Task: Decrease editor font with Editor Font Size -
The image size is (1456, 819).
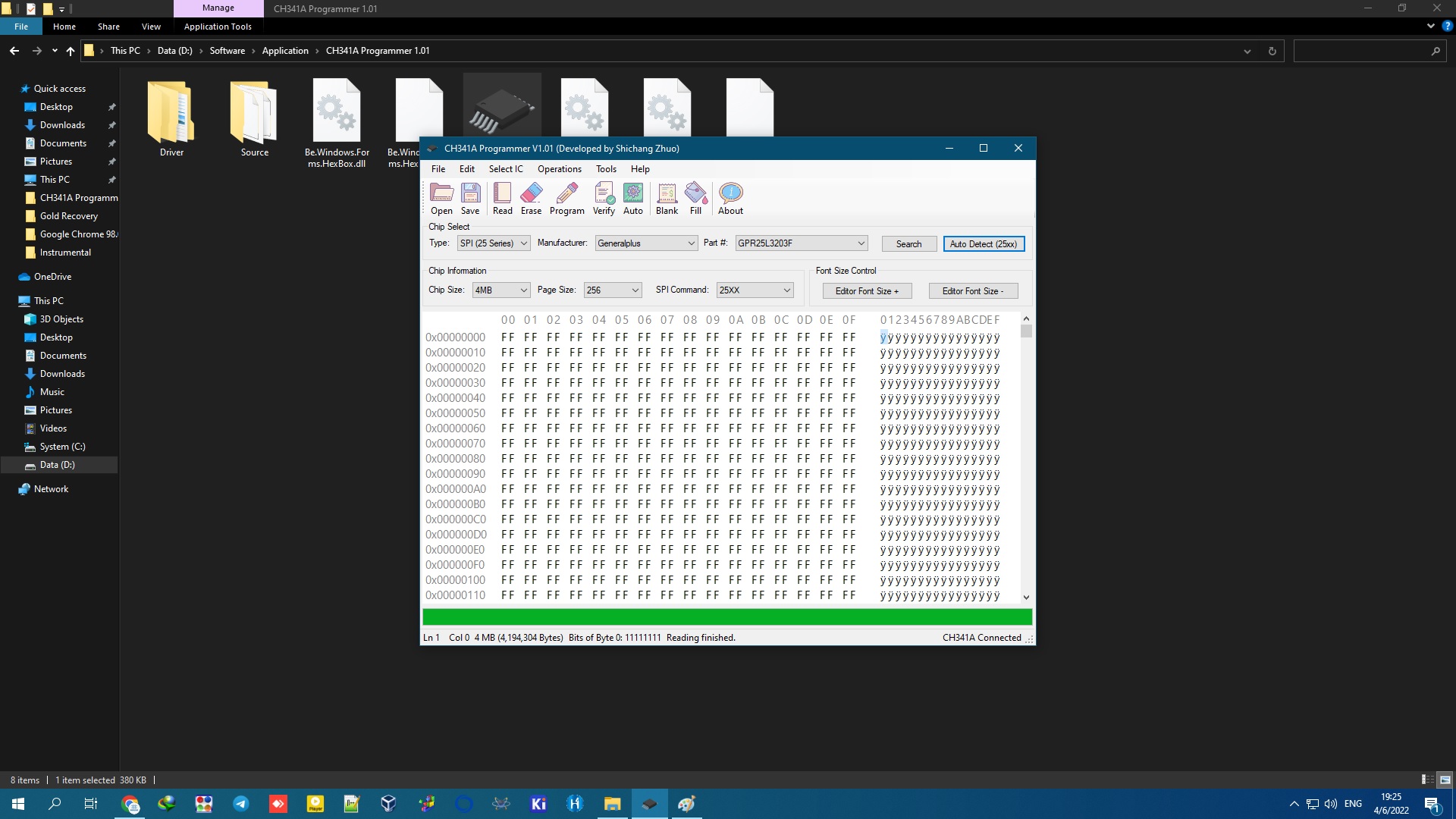Action: click(973, 291)
